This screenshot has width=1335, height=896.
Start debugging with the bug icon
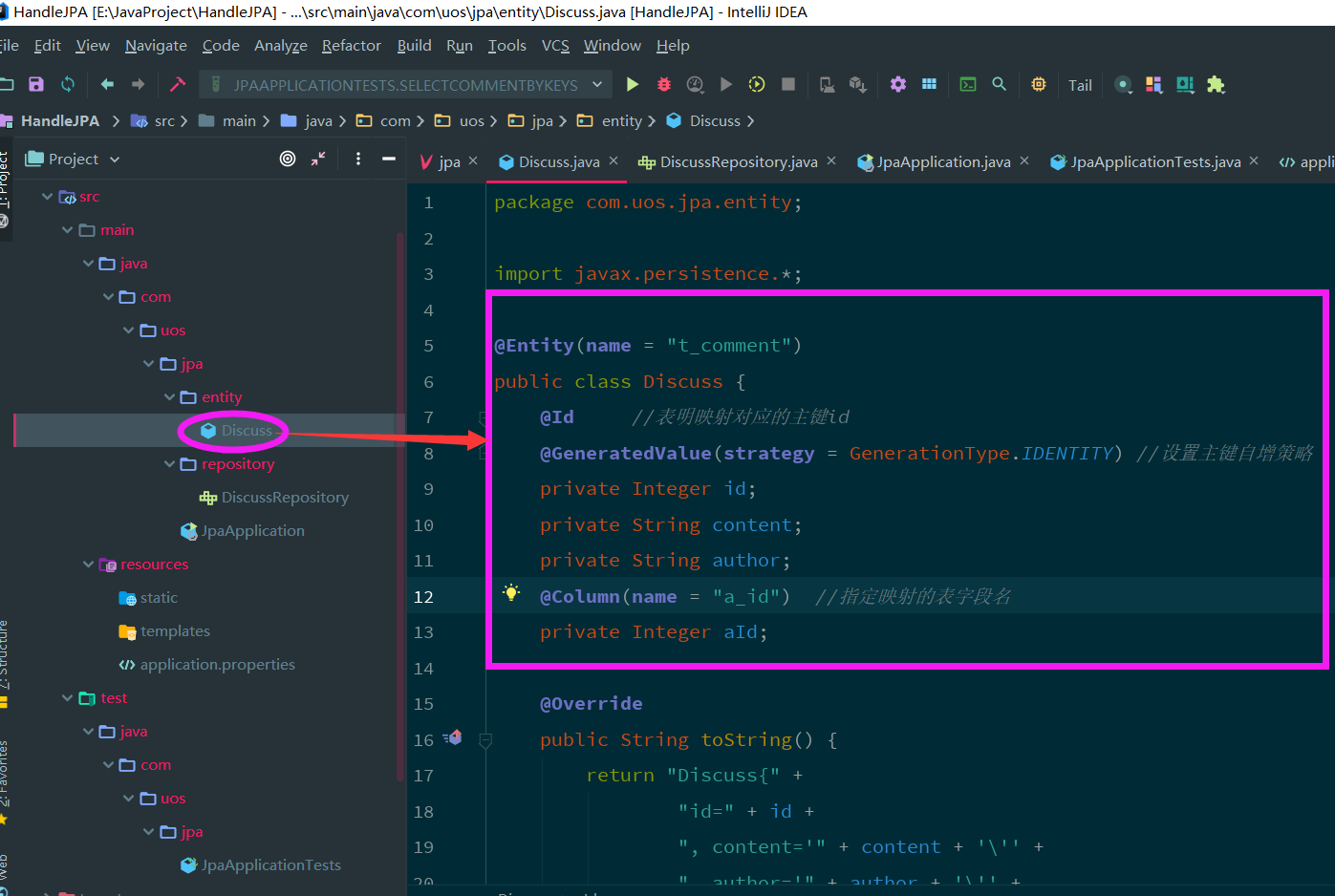664,85
